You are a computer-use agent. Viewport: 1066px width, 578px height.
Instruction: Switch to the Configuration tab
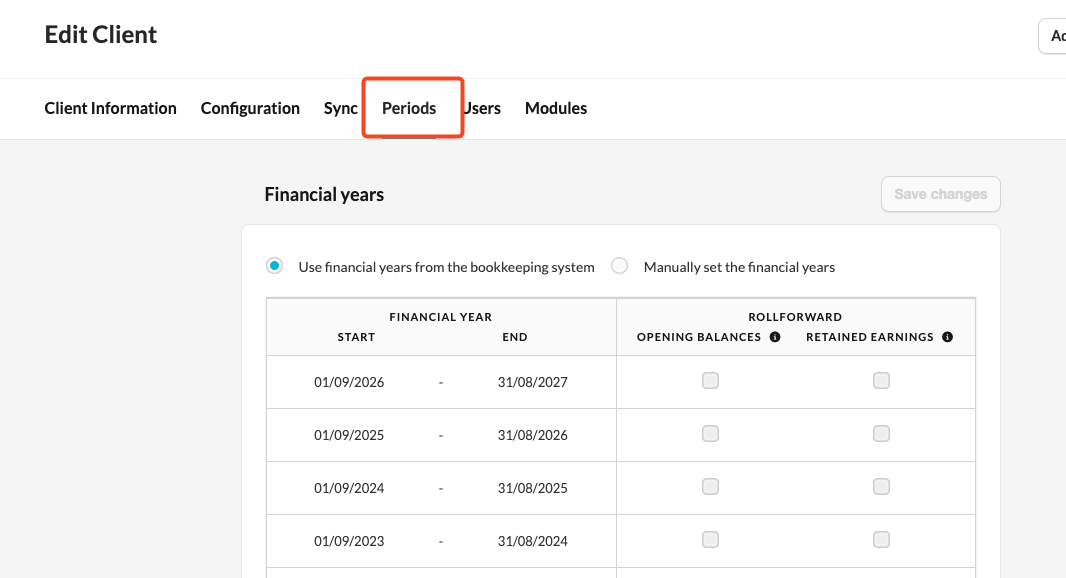[x=250, y=108]
